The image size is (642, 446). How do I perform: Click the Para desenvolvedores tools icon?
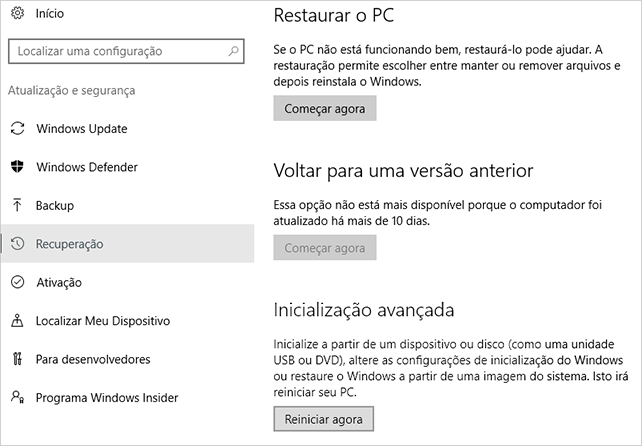pos(17,359)
